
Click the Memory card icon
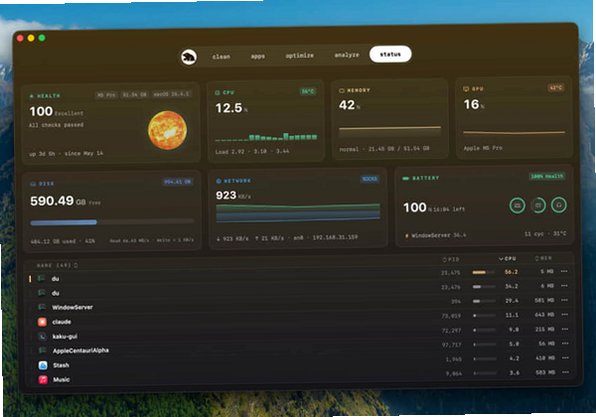(x=341, y=90)
